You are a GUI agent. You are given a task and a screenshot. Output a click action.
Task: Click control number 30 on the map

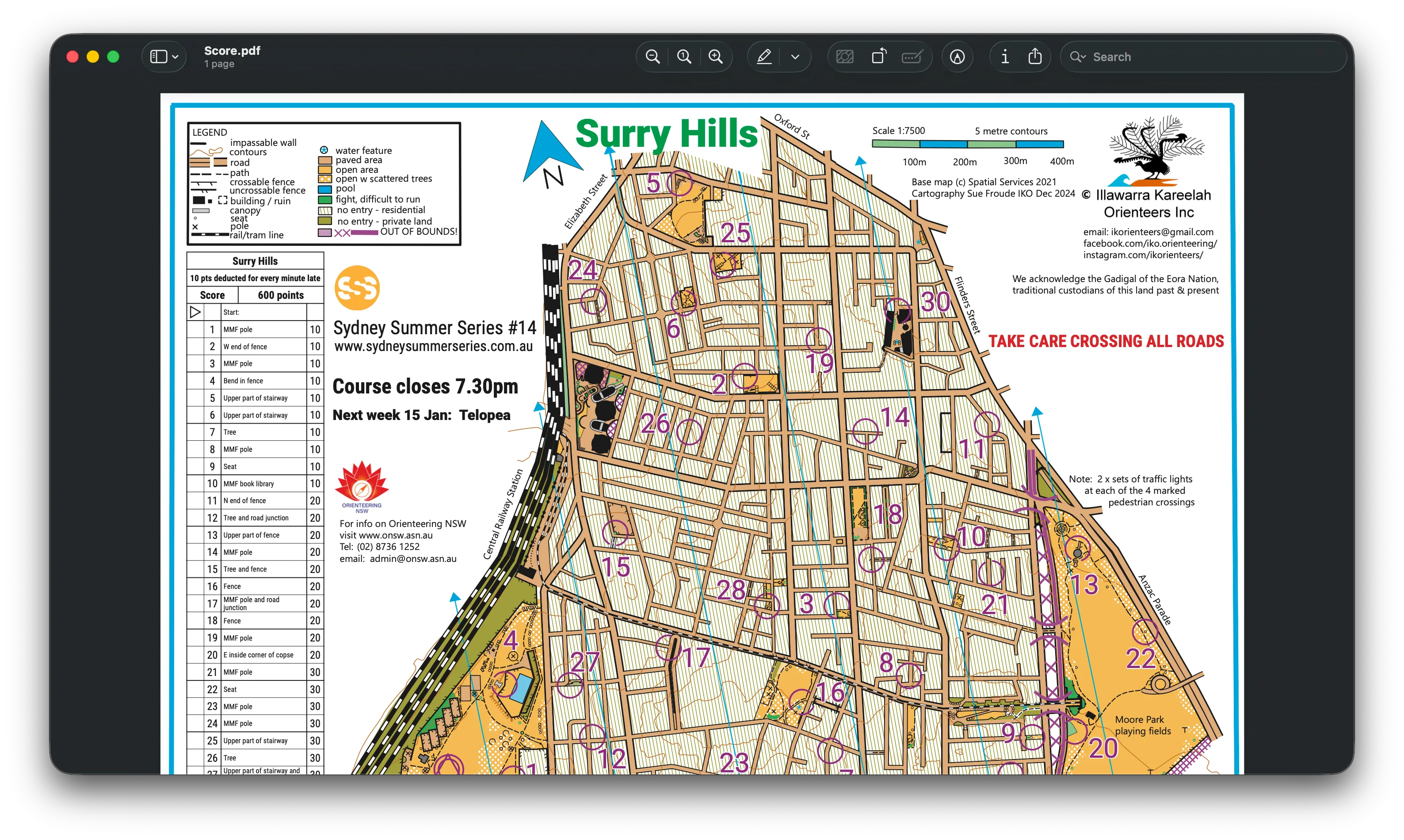935,302
